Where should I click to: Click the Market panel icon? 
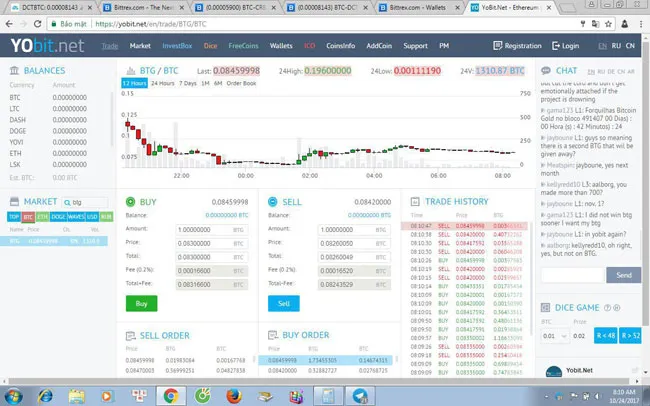tap(15, 202)
